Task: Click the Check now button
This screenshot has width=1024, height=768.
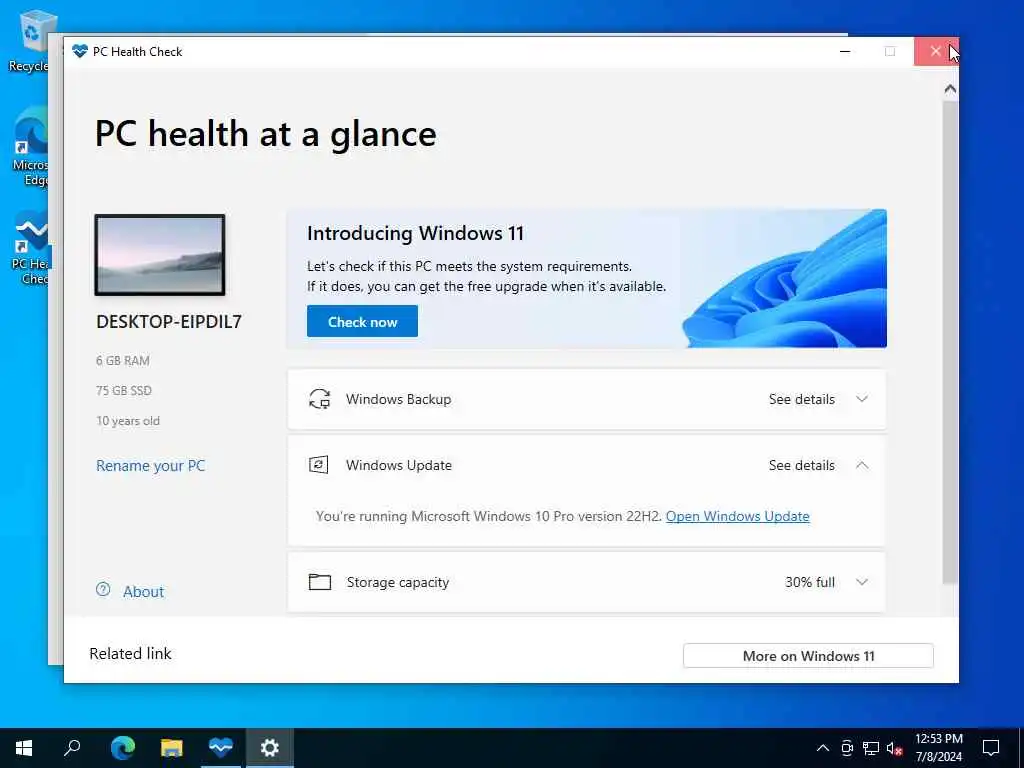Action: [x=362, y=321]
